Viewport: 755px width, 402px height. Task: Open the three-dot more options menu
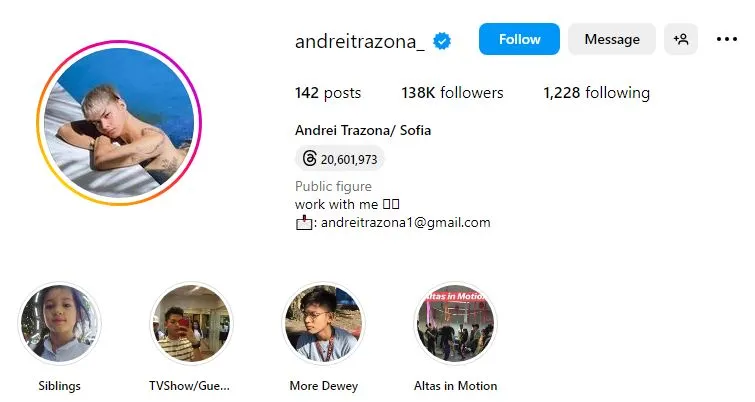[727, 39]
